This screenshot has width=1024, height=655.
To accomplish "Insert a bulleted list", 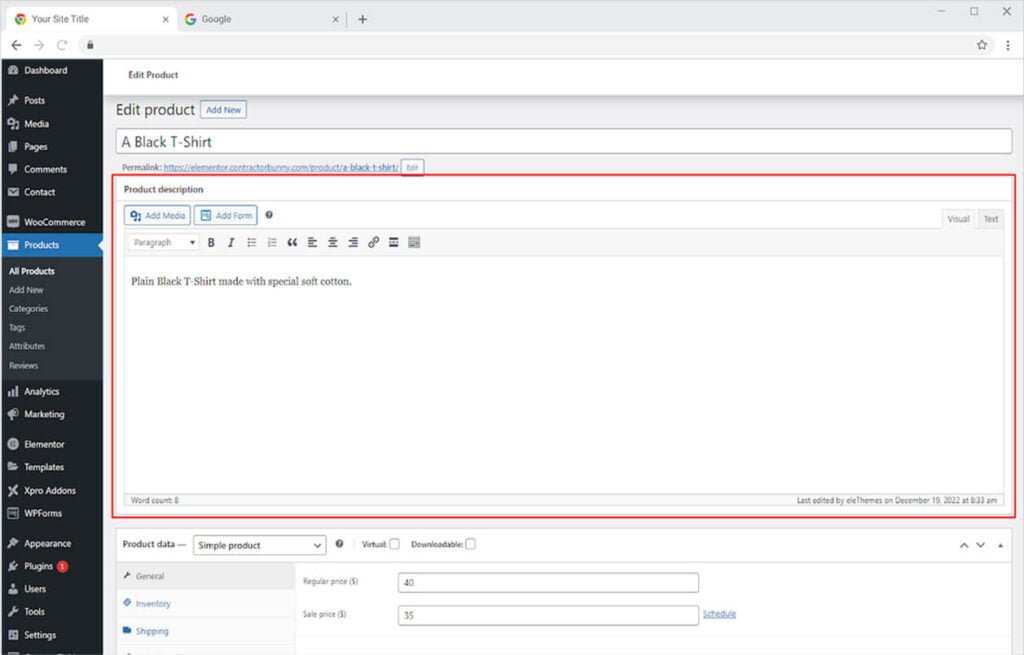I will click(252, 243).
